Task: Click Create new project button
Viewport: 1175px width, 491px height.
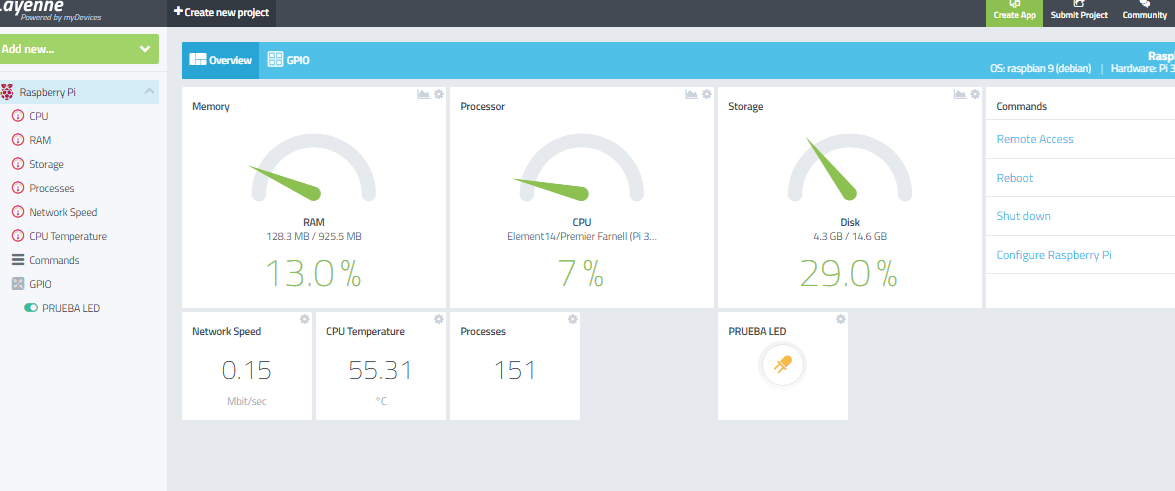Action: tap(221, 12)
